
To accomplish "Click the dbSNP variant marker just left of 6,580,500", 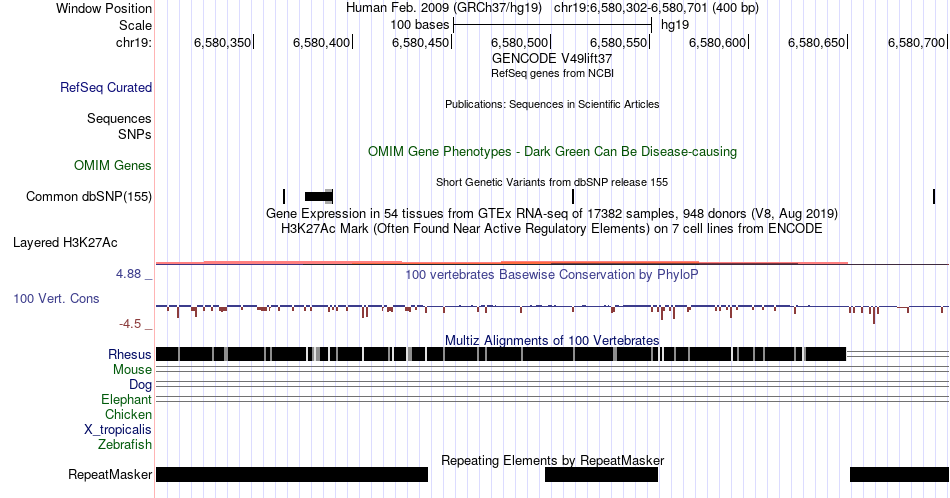I will click(573, 196).
